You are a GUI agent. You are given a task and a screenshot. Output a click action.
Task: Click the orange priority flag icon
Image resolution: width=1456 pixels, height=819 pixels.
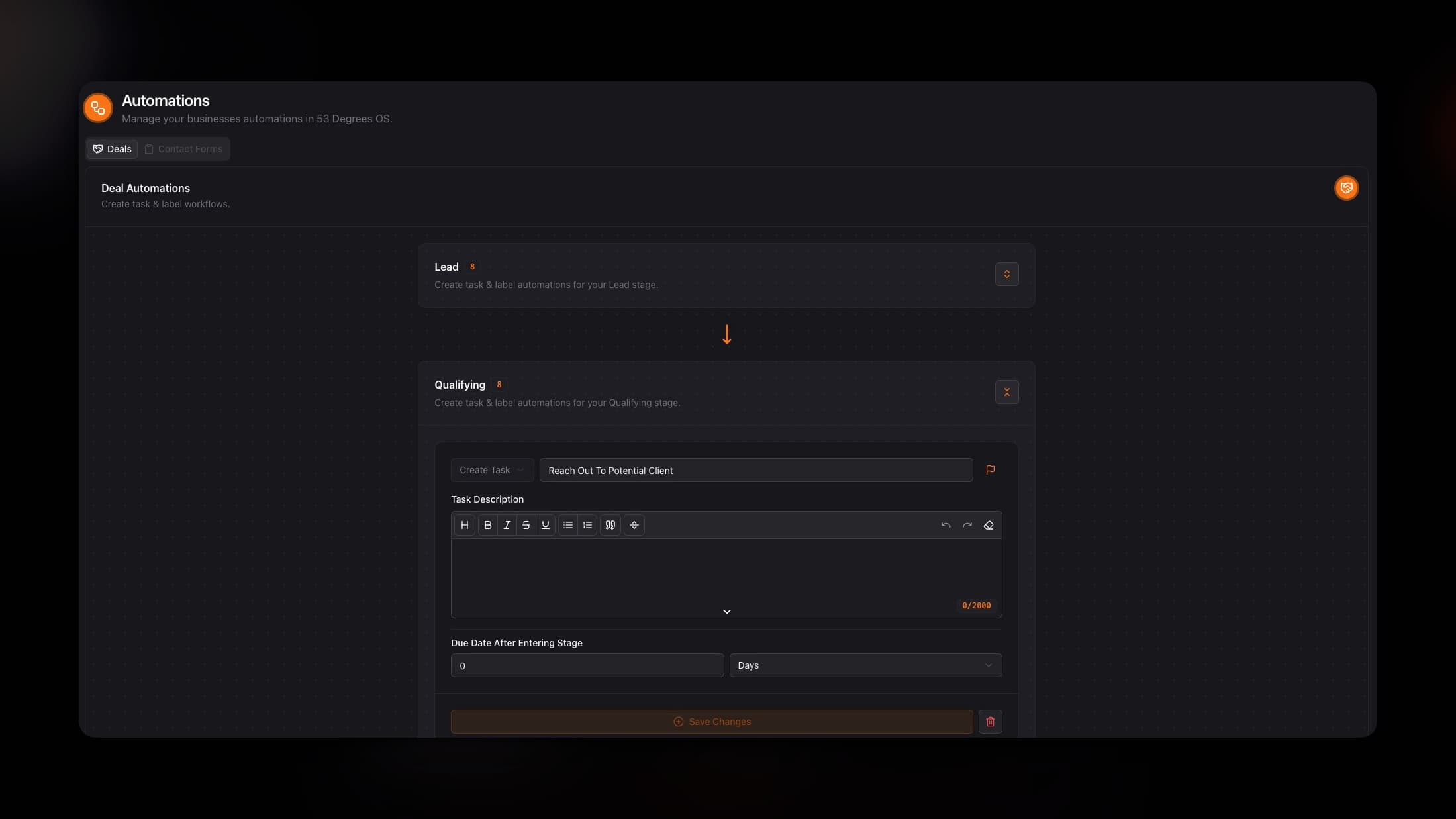pyautogui.click(x=991, y=470)
